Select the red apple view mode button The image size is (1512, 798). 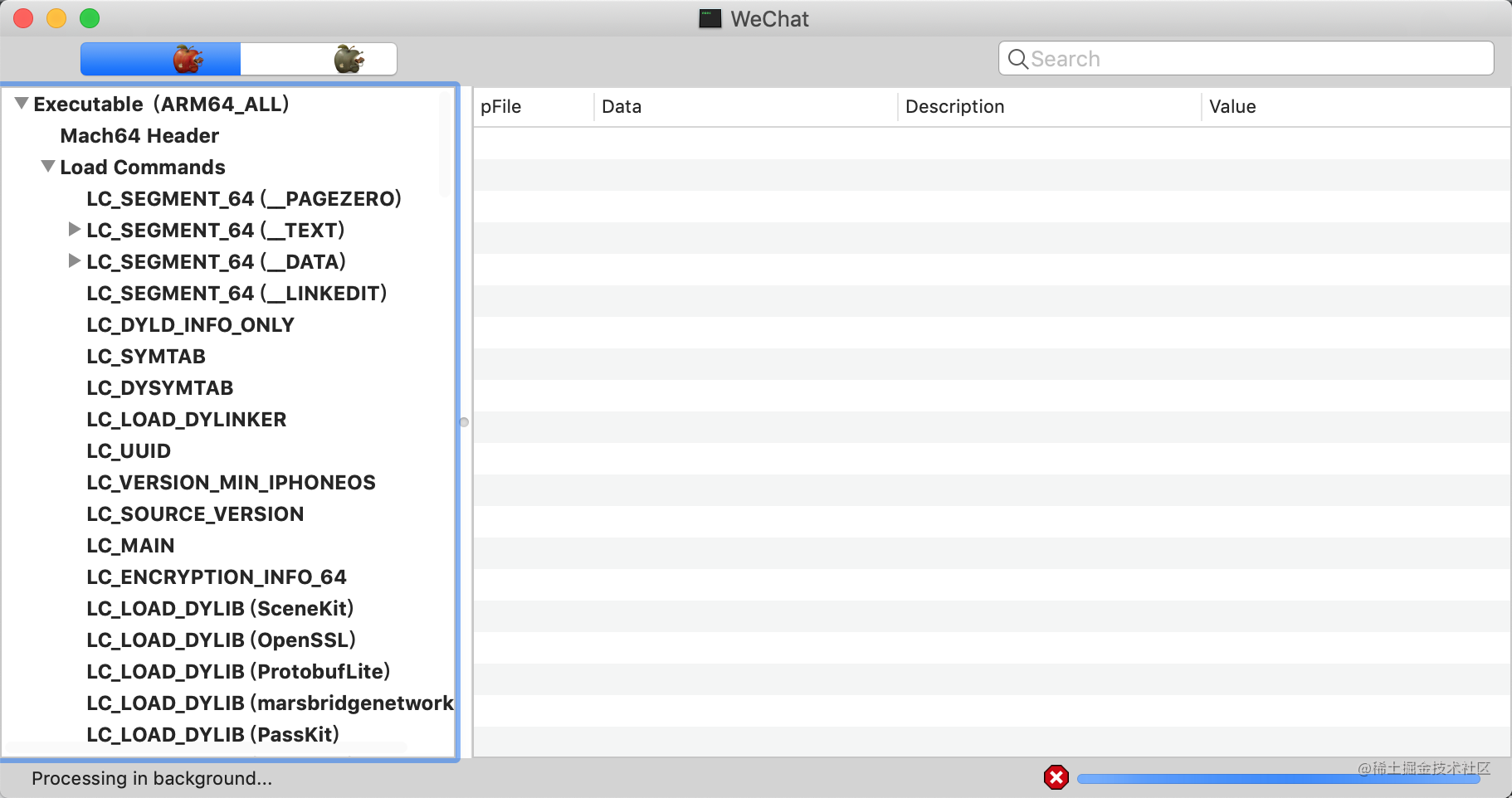click(160, 59)
